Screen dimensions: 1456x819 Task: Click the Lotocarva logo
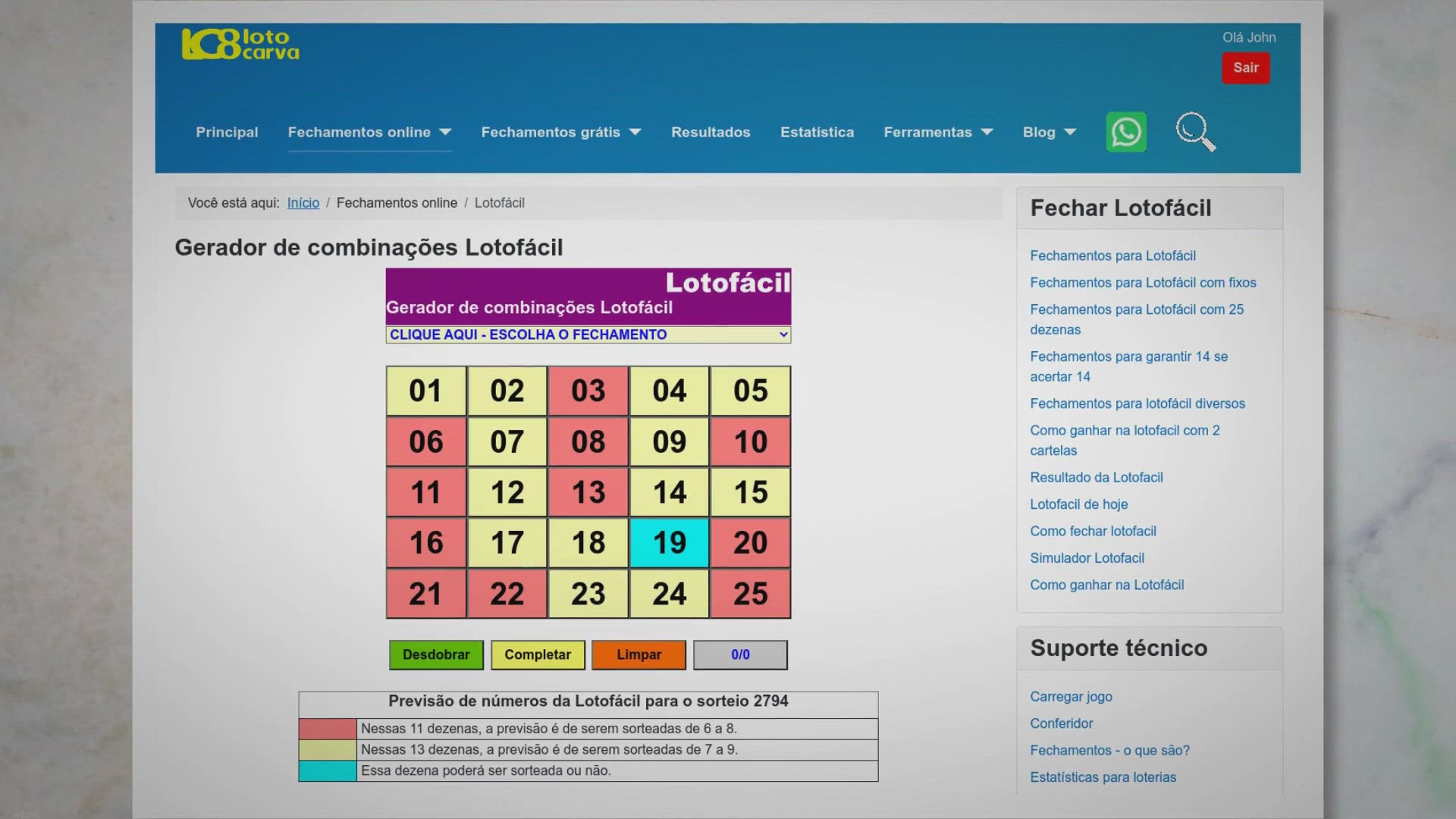240,45
